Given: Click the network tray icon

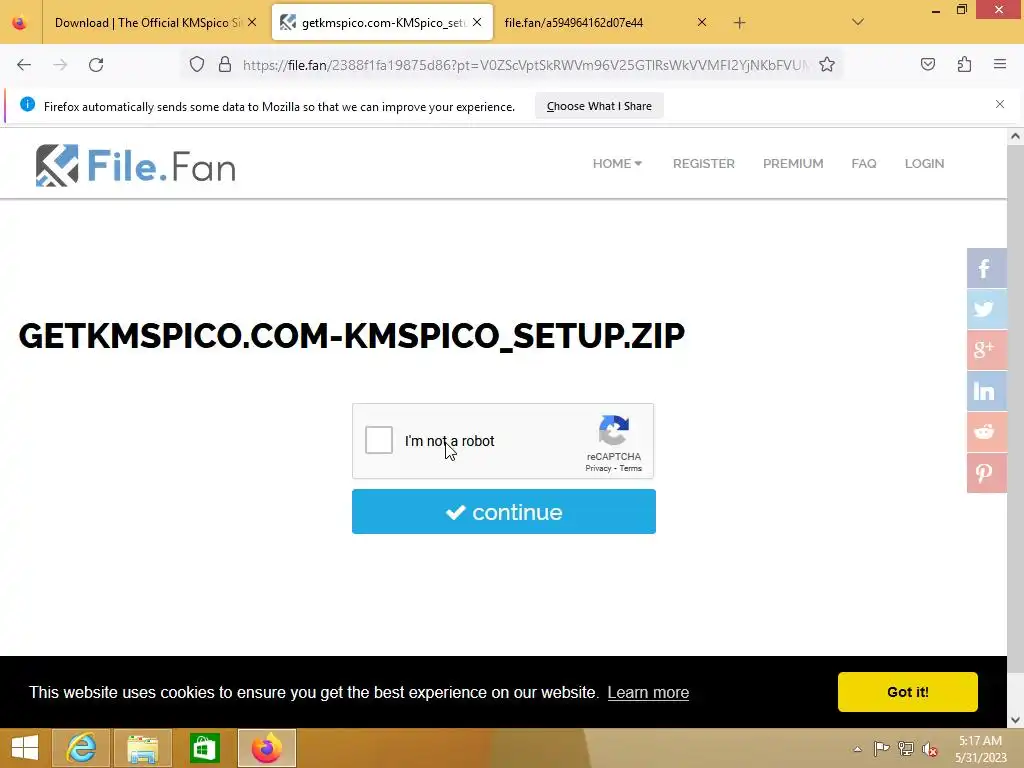Looking at the screenshot, I should tap(906, 749).
